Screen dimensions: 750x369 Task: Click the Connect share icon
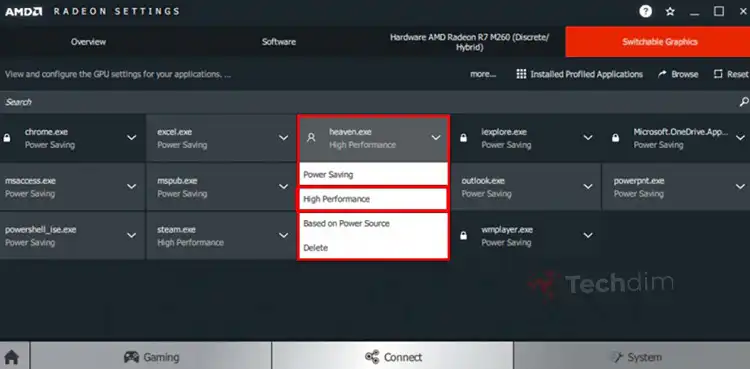click(372, 357)
